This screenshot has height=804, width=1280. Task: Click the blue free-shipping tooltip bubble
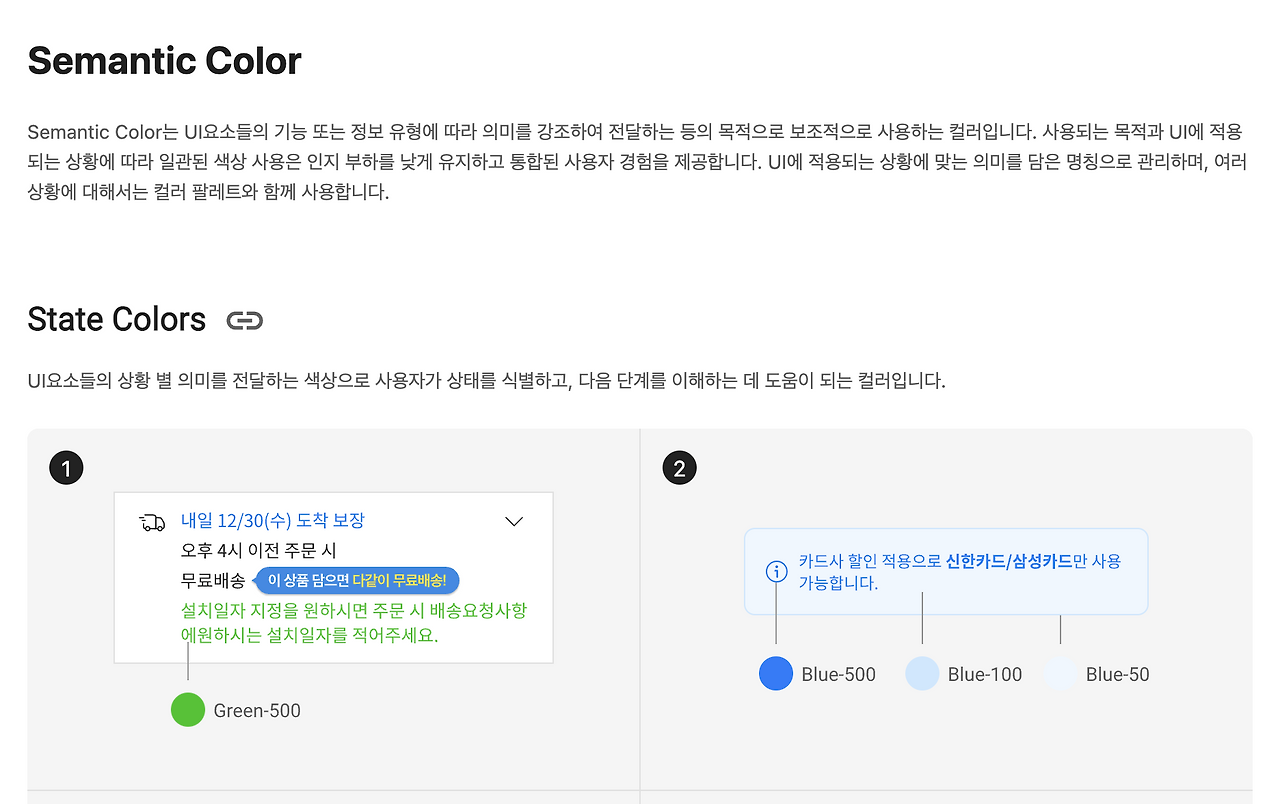pyautogui.click(x=358, y=581)
